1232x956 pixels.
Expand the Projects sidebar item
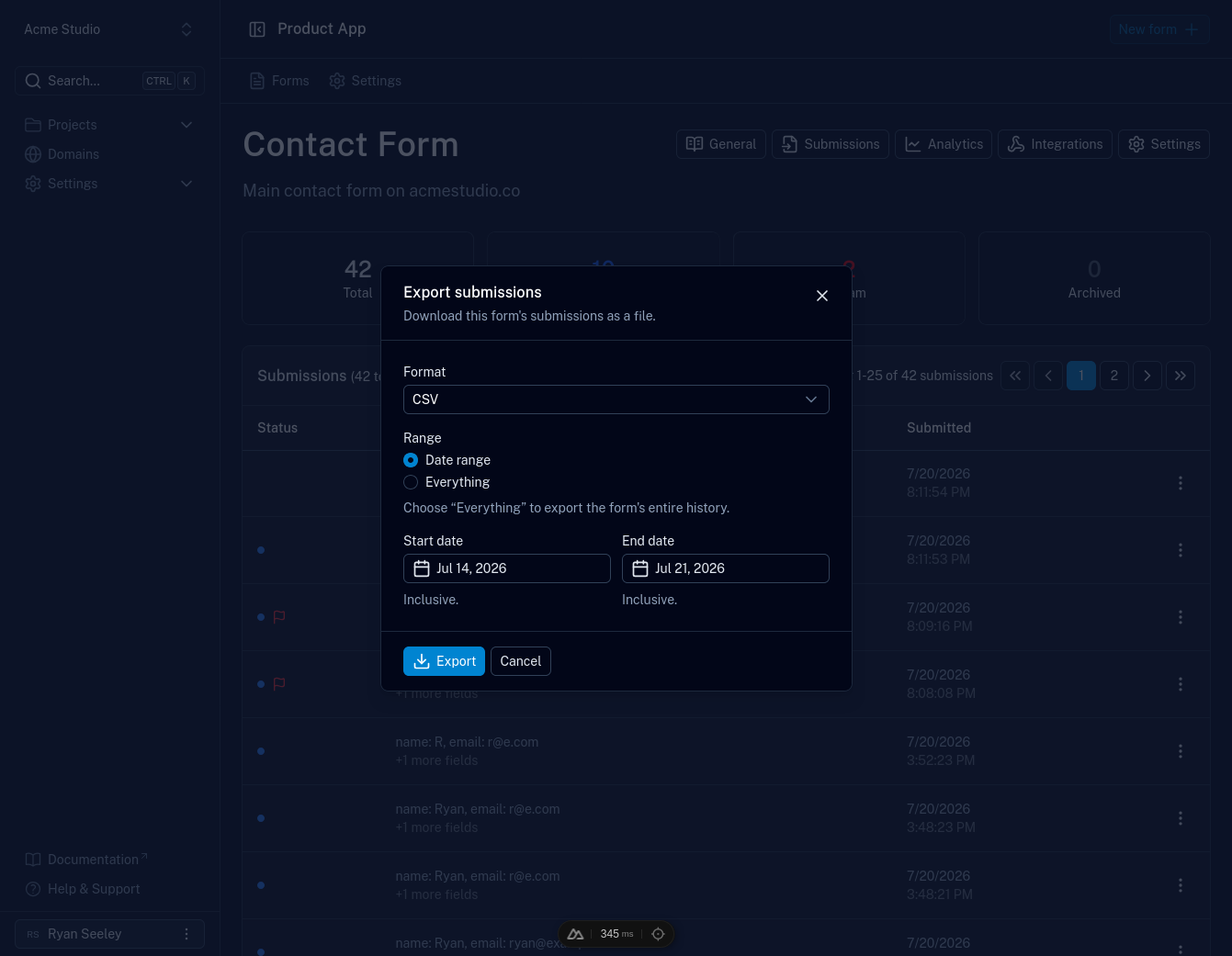click(109, 125)
